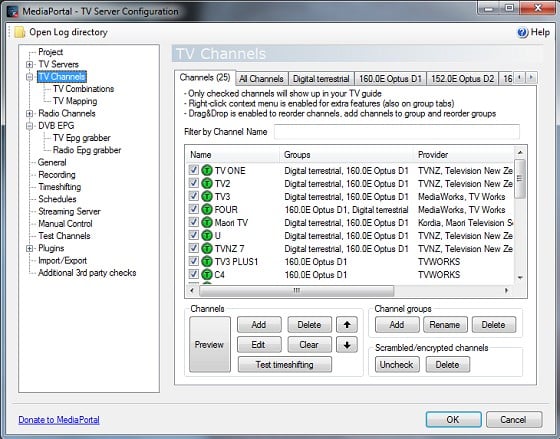This screenshot has height=439, width=560.
Task: Click the green T icon beside channel U
Action: (207, 236)
